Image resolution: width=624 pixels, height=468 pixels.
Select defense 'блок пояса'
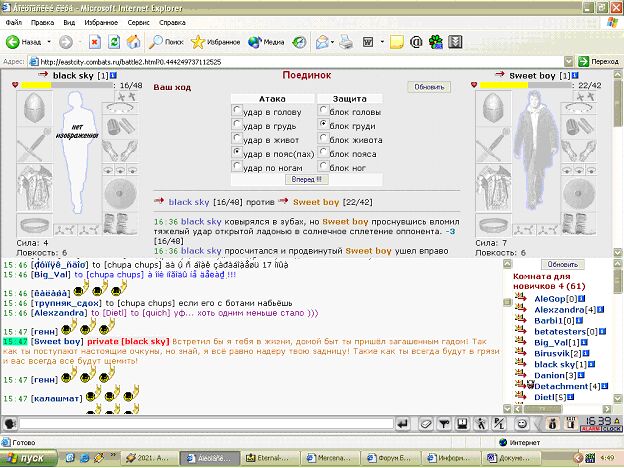324,151
